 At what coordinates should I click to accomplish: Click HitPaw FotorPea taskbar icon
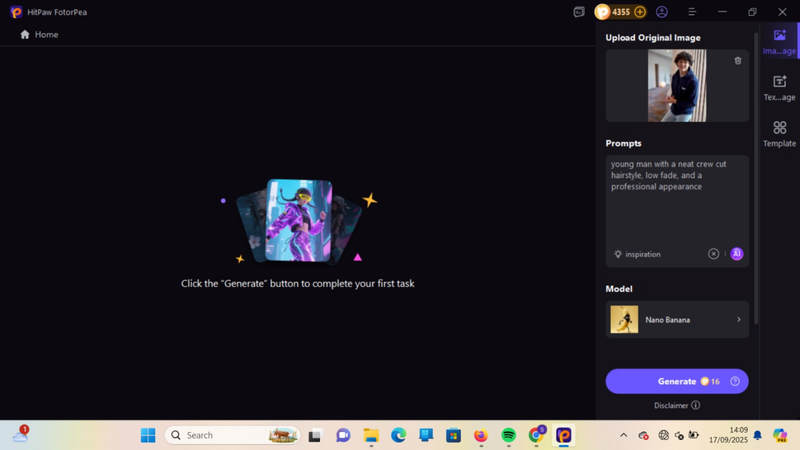[564, 435]
